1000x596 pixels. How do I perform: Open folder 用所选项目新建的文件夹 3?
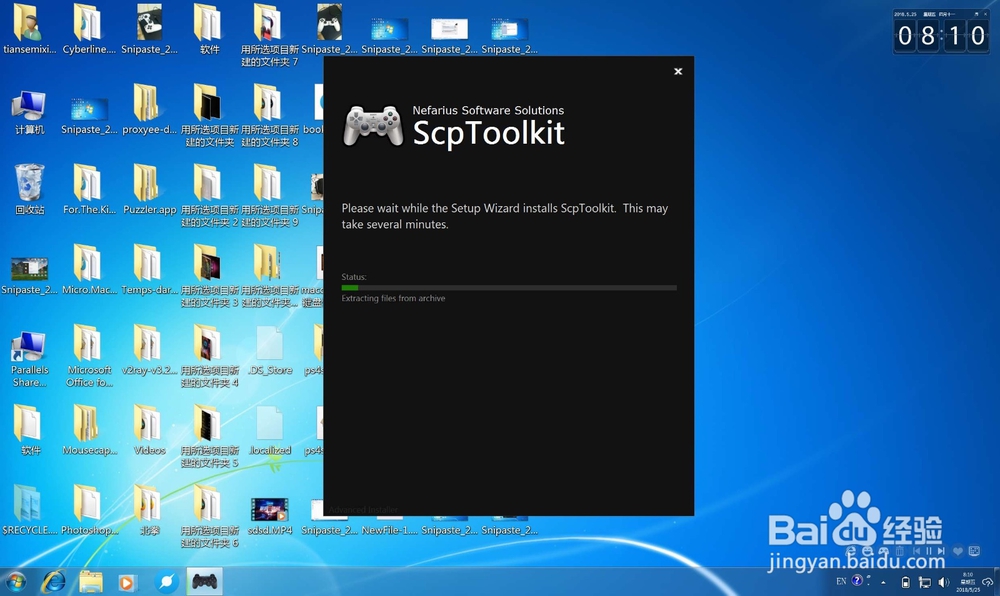[x=209, y=275]
